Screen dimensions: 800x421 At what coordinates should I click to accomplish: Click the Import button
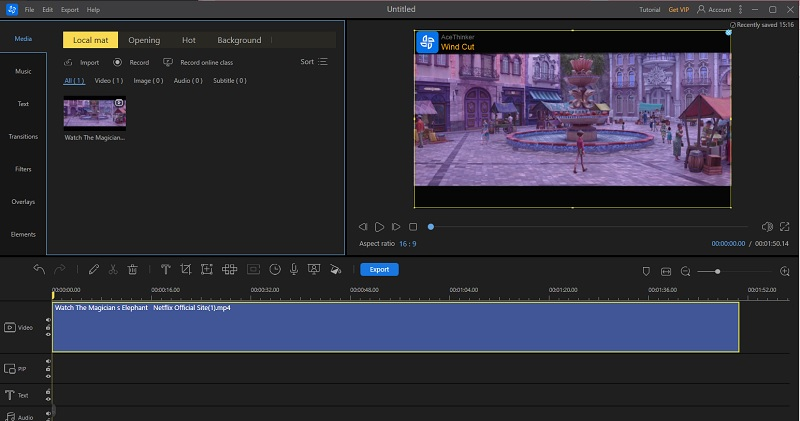[82, 62]
